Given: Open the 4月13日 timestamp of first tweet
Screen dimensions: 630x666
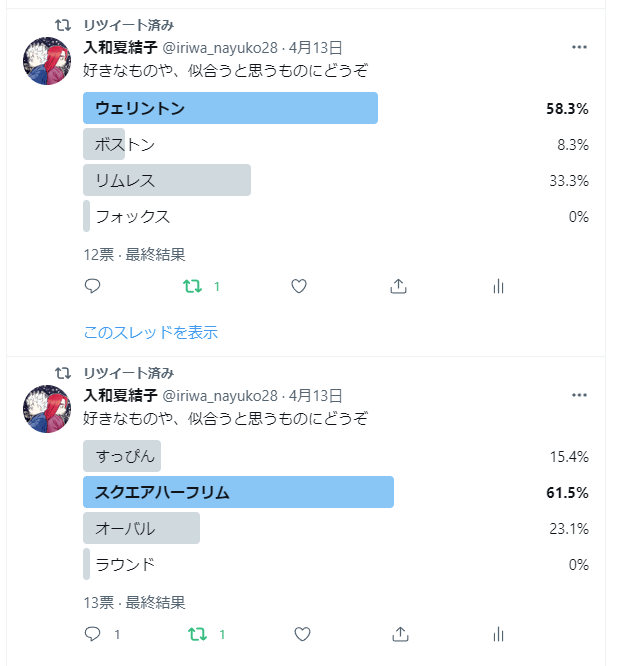Looking at the screenshot, I should pos(315,48).
